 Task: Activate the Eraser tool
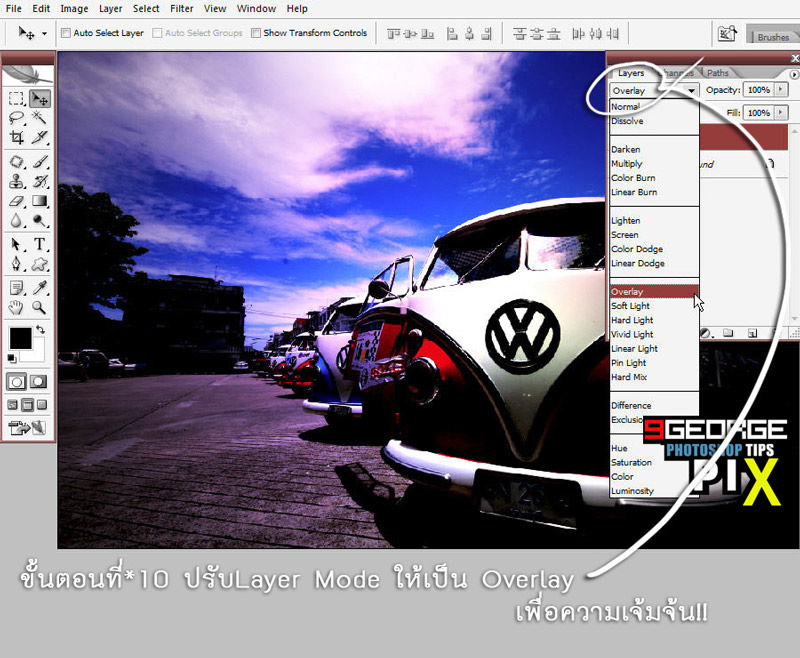point(16,201)
